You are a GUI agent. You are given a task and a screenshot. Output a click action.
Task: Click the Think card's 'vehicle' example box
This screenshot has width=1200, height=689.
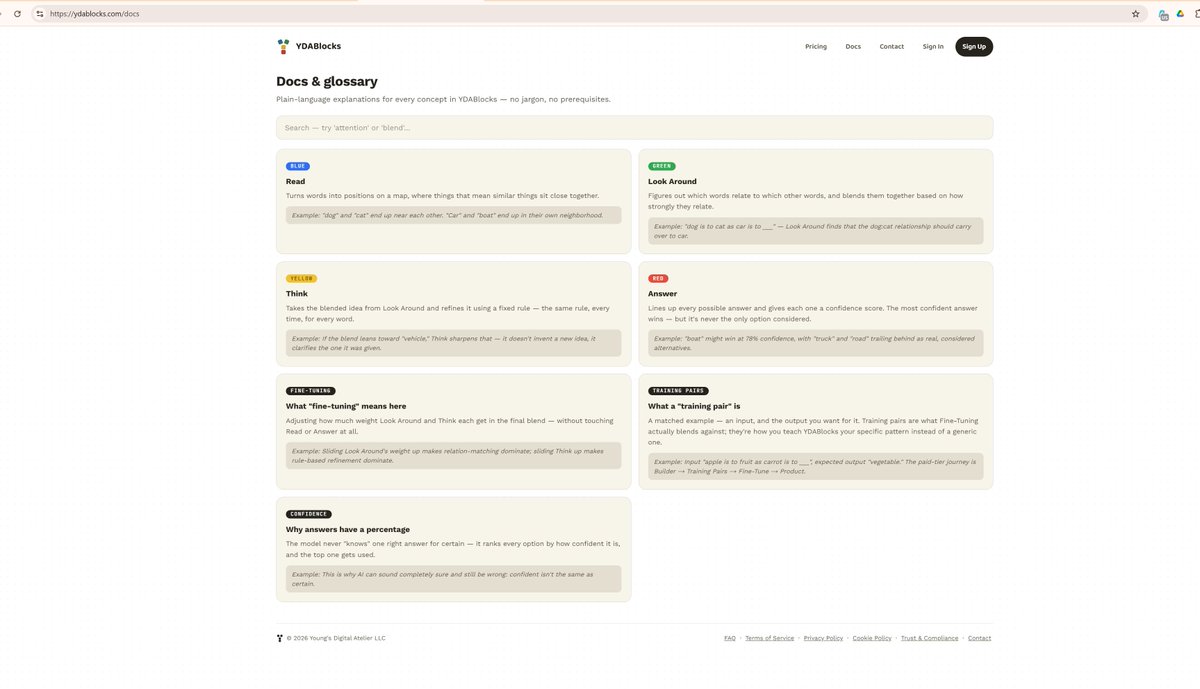point(454,343)
